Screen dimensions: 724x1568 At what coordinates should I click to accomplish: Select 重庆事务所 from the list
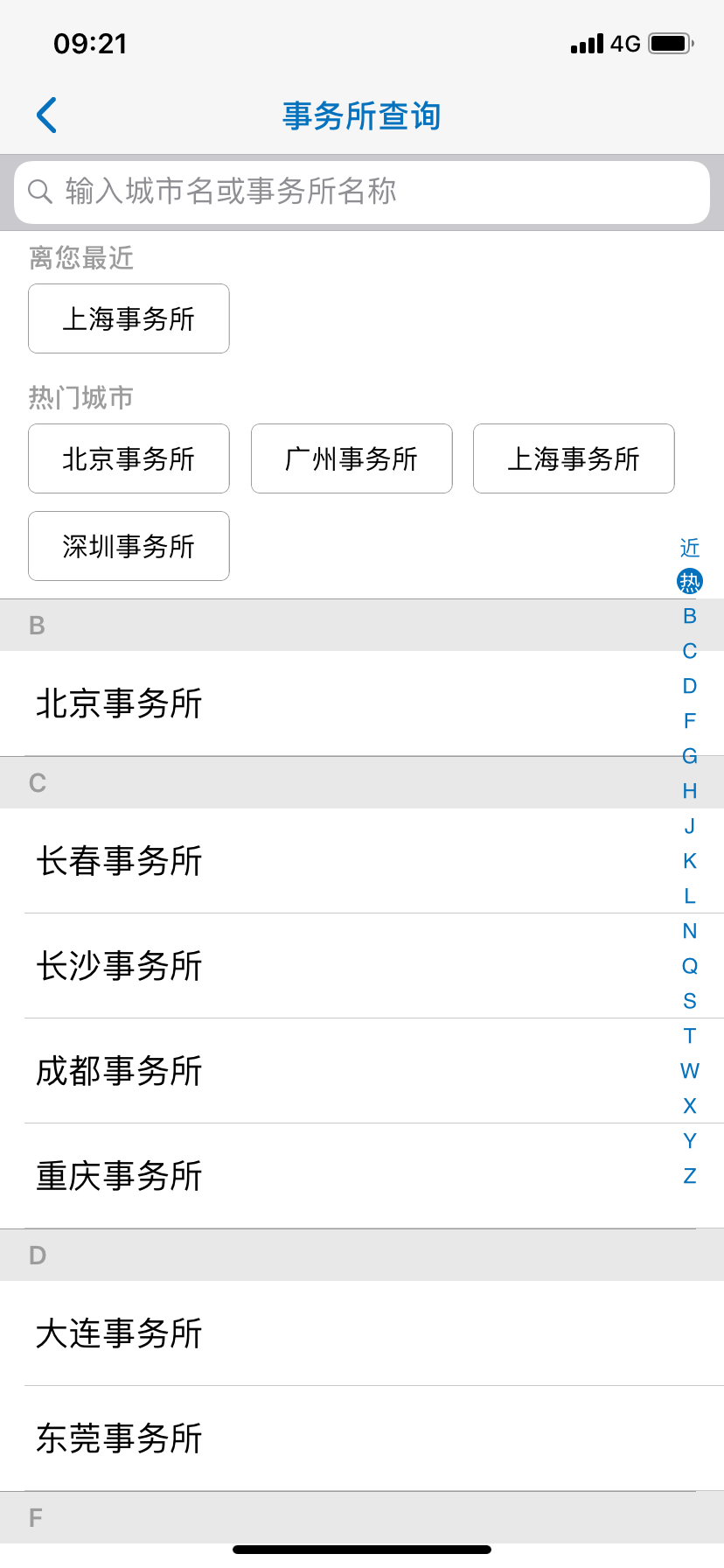(x=332, y=1176)
